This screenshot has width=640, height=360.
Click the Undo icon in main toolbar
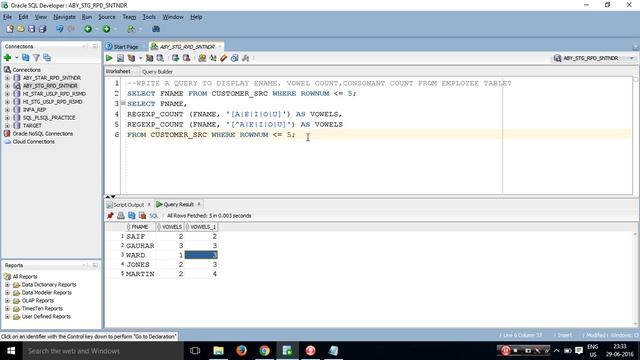click(x=60, y=29)
